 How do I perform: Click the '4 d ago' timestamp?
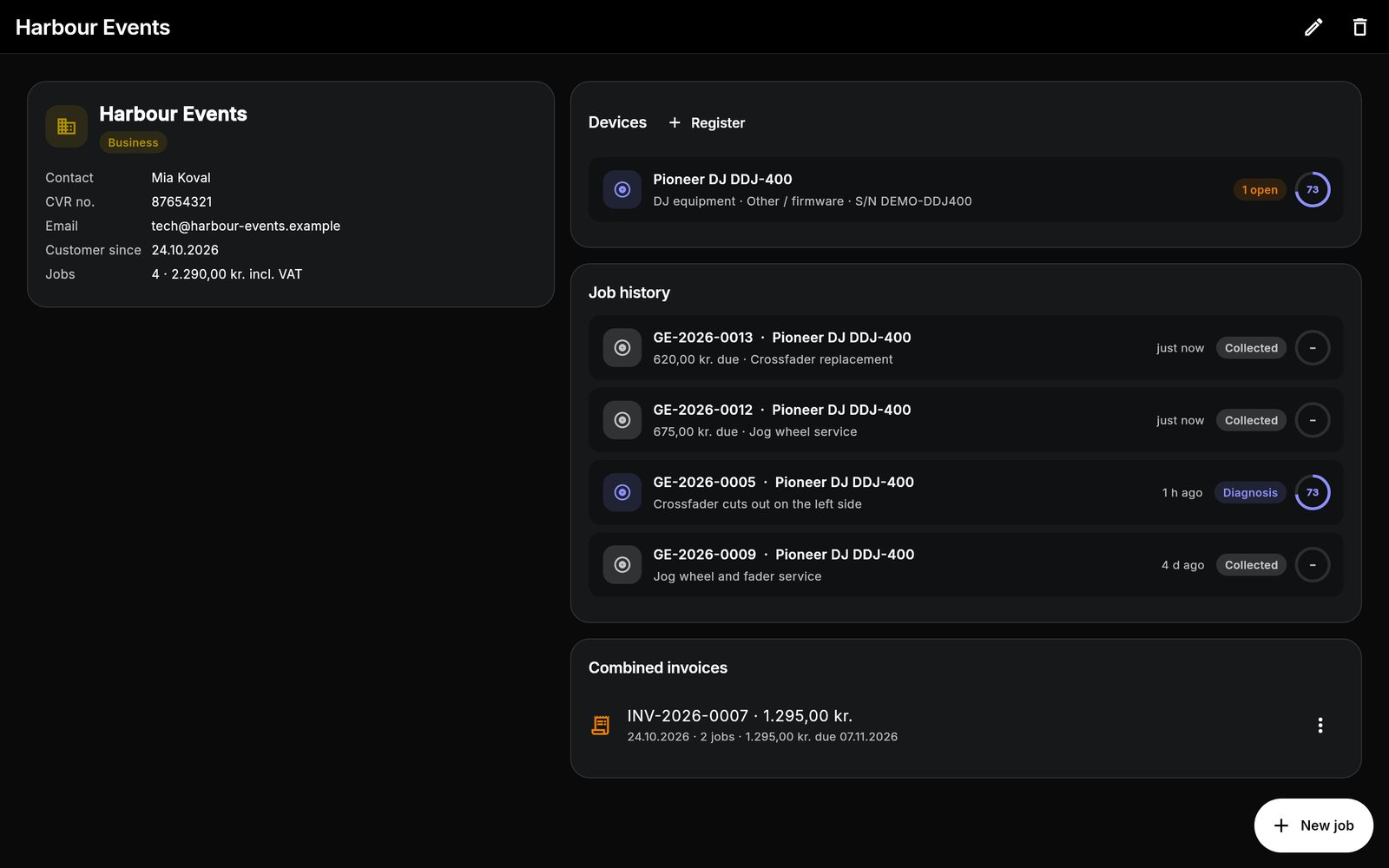1182,565
